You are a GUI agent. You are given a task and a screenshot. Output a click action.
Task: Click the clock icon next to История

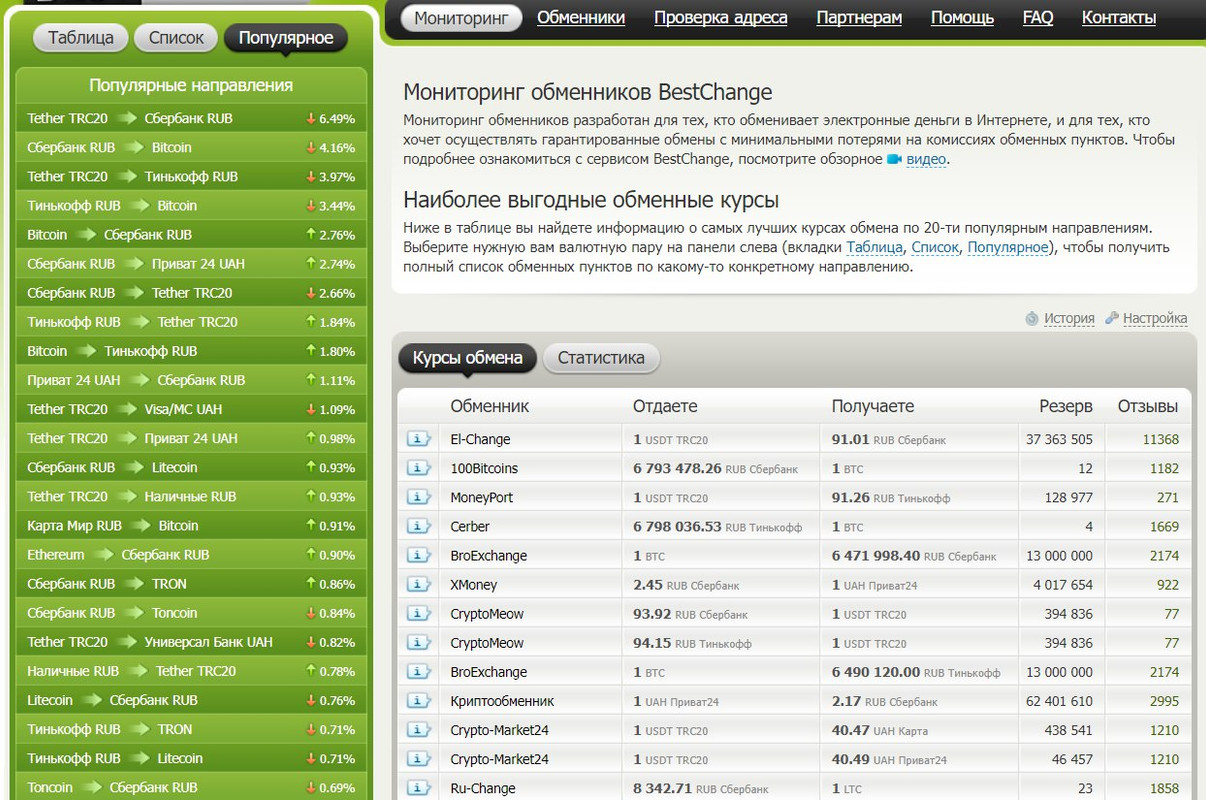coord(1032,318)
